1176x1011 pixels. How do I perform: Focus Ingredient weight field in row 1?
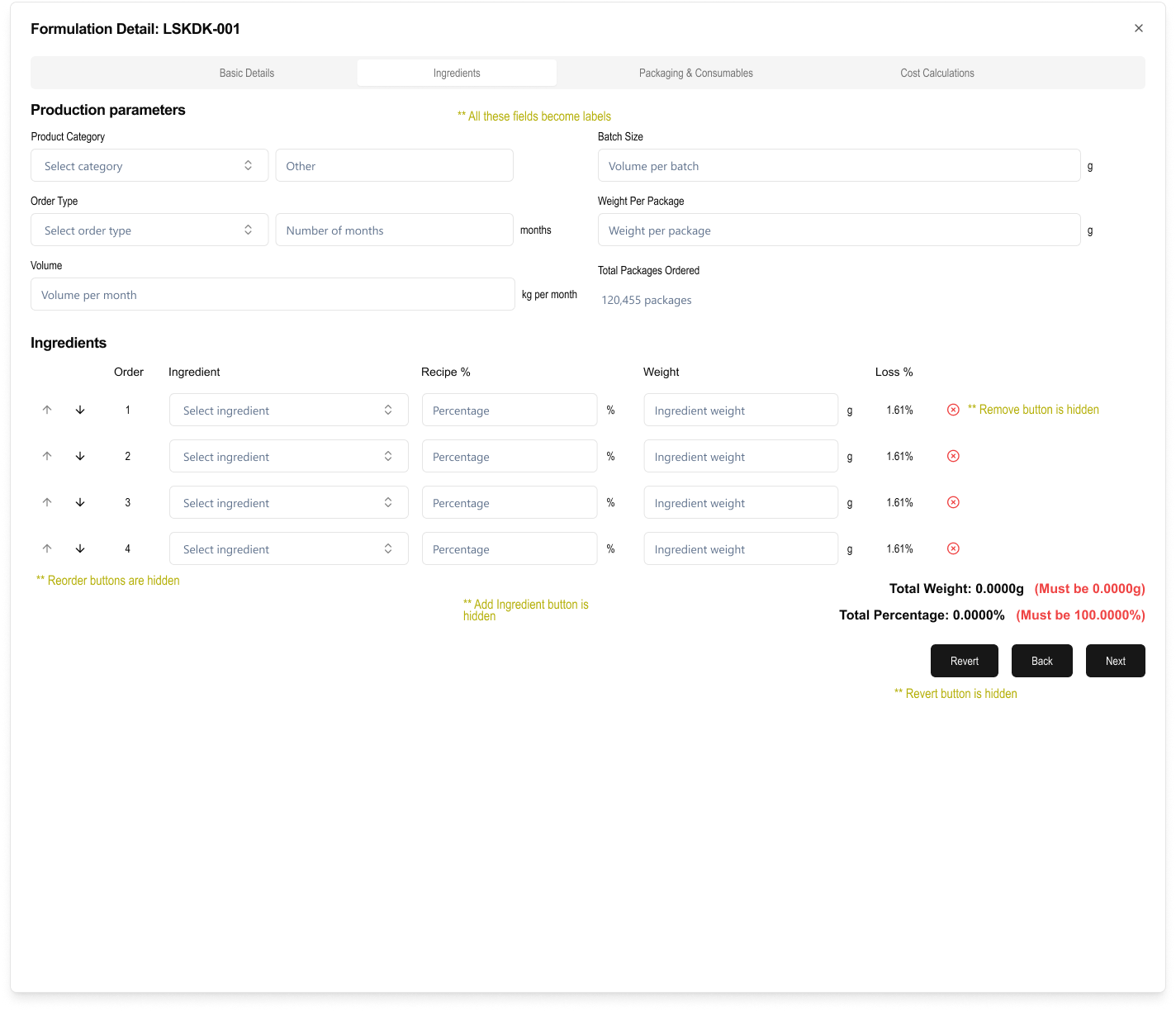[741, 410]
